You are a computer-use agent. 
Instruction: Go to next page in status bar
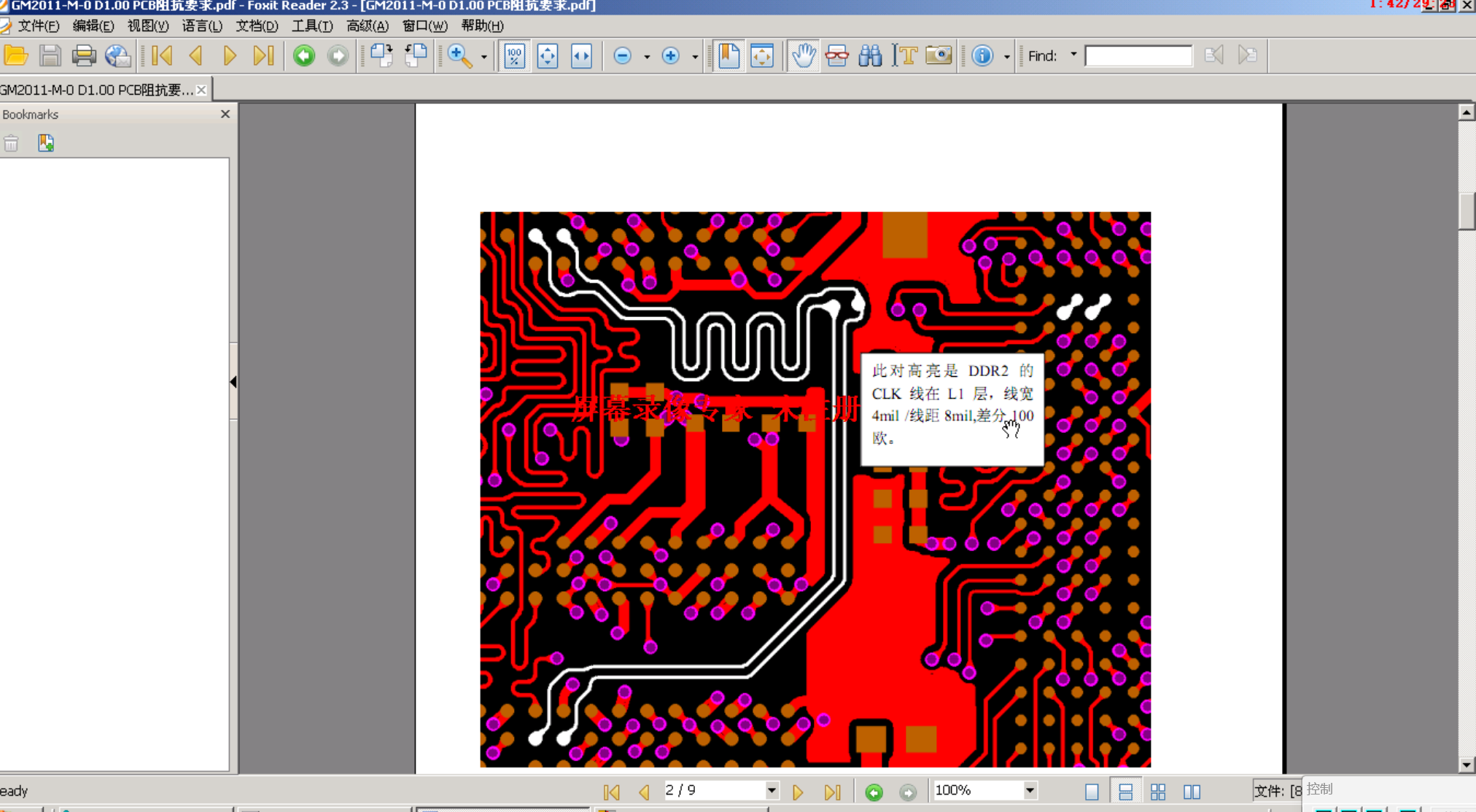point(798,792)
